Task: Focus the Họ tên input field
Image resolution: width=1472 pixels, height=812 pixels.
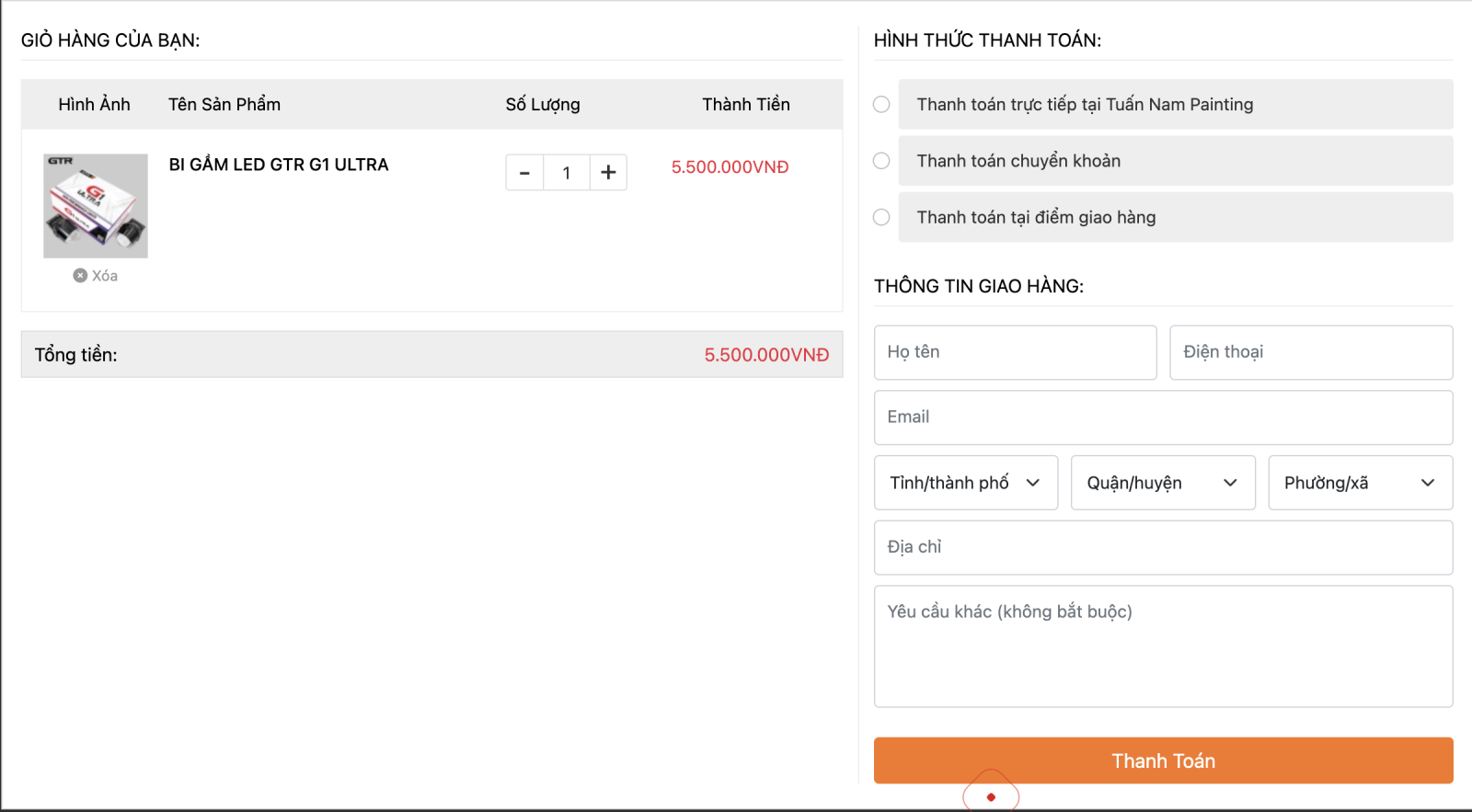Action: [x=1016, y=352]
